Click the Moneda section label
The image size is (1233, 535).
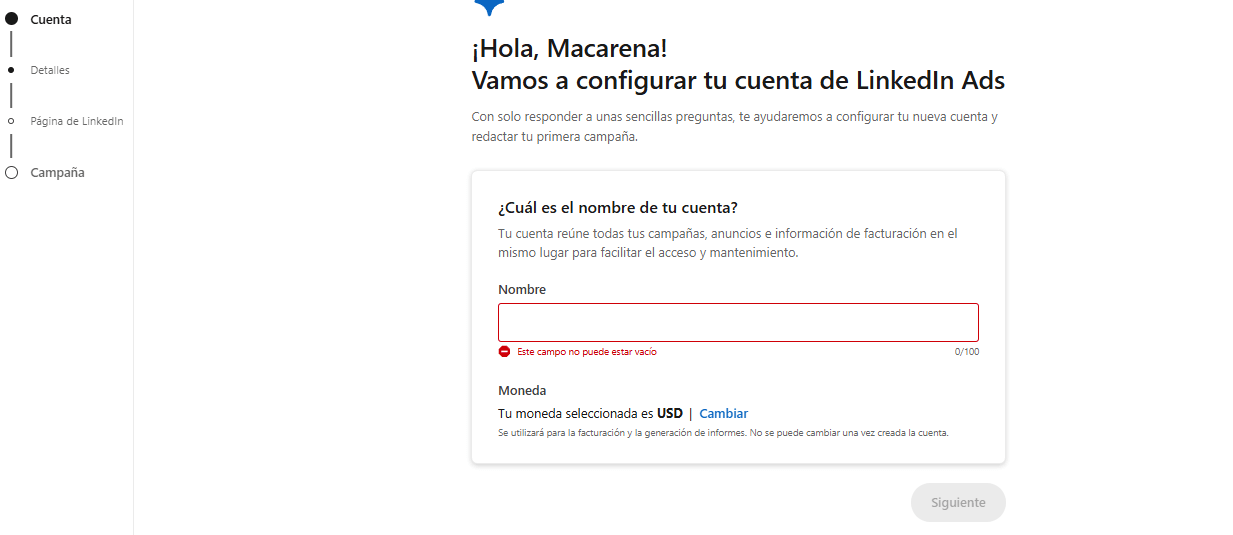(522, 391)
